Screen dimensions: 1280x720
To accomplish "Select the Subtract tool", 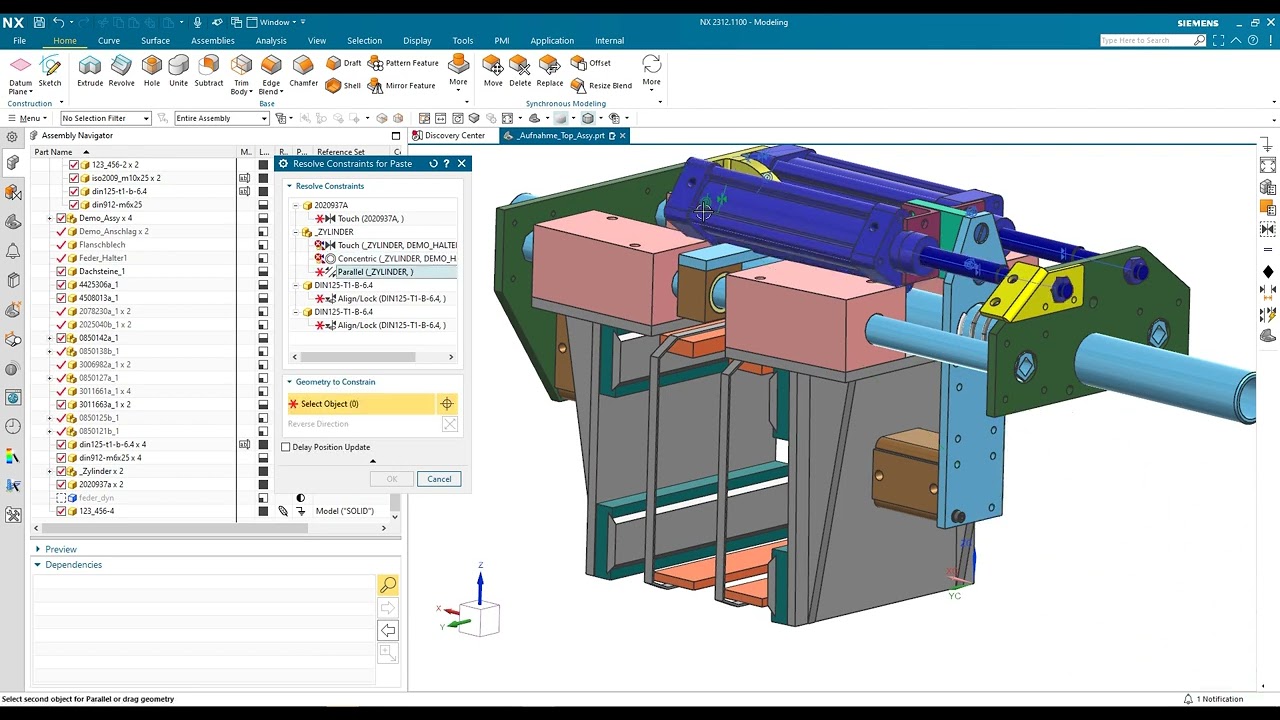I will [209, 71].
